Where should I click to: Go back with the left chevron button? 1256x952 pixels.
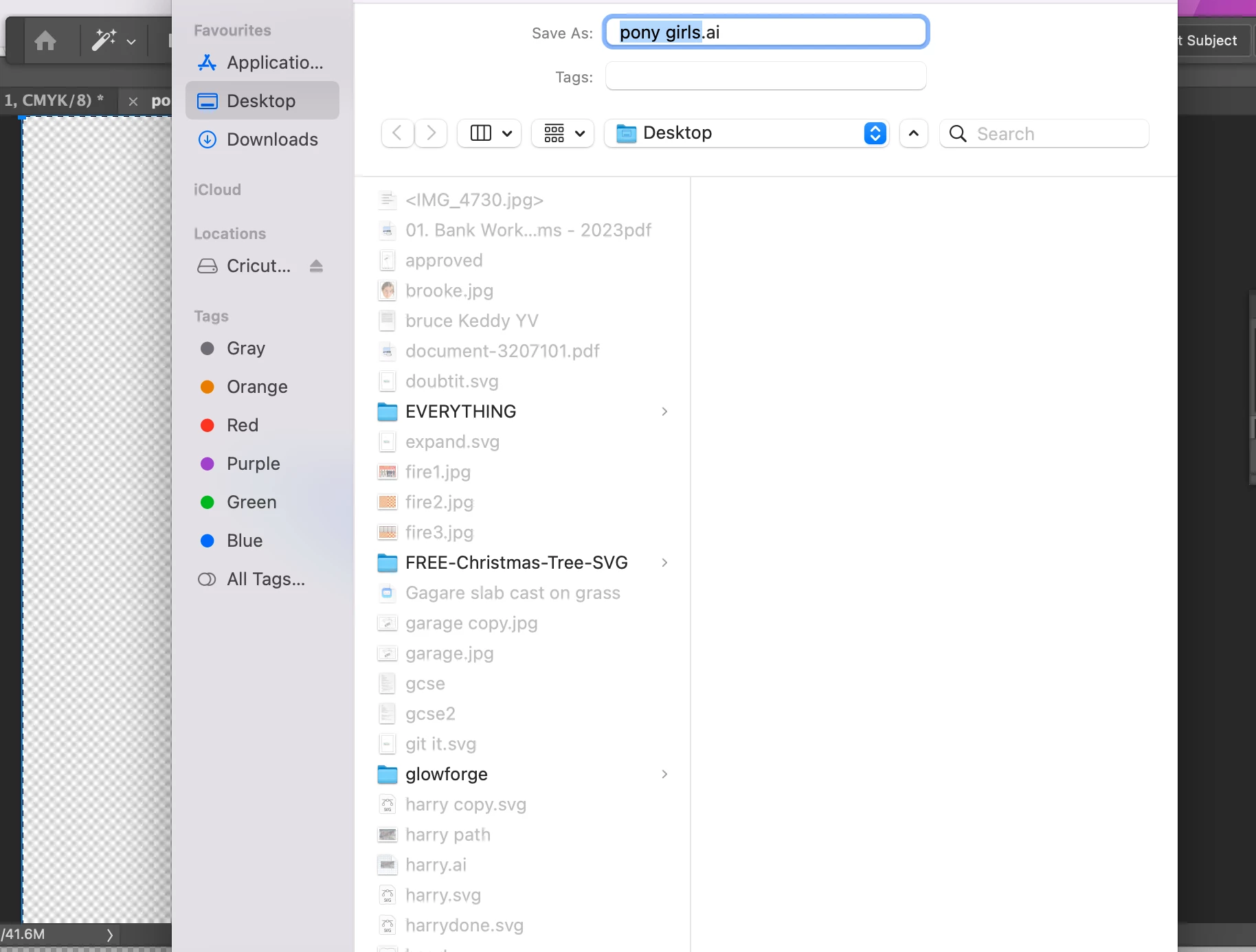tap(397, 133)
